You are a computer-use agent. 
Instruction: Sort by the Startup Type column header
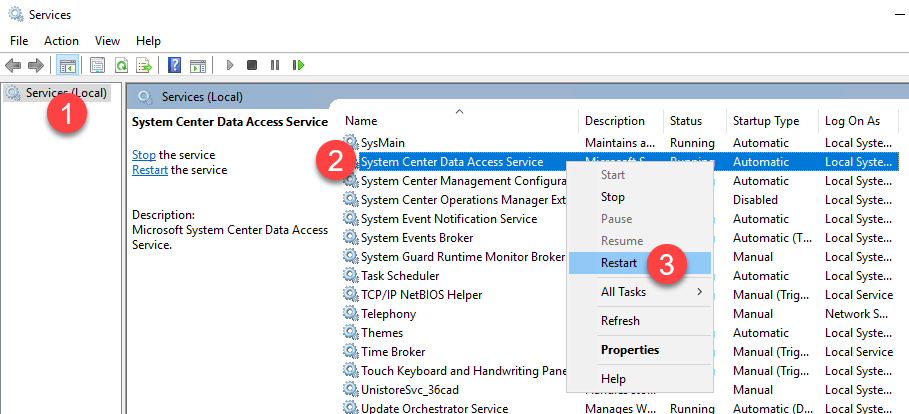pyautogui.click(x=772, y=121)
